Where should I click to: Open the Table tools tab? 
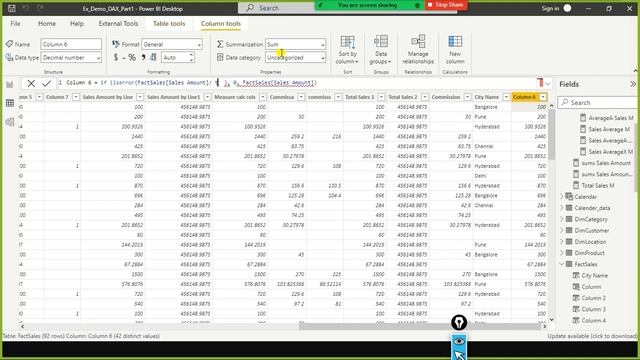tap(169, 24)
